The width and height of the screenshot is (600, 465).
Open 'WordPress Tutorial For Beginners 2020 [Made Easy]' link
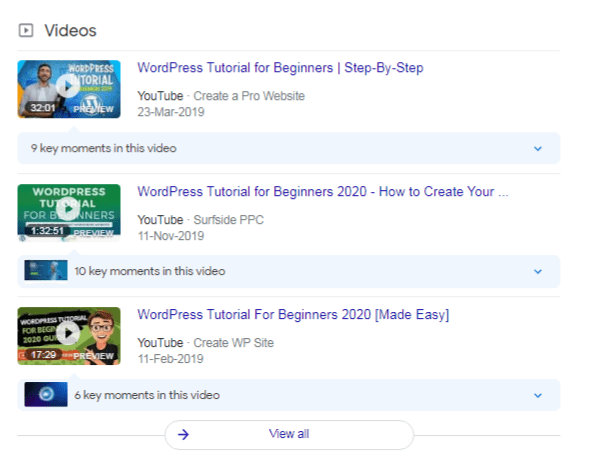(x=293, y=315)
